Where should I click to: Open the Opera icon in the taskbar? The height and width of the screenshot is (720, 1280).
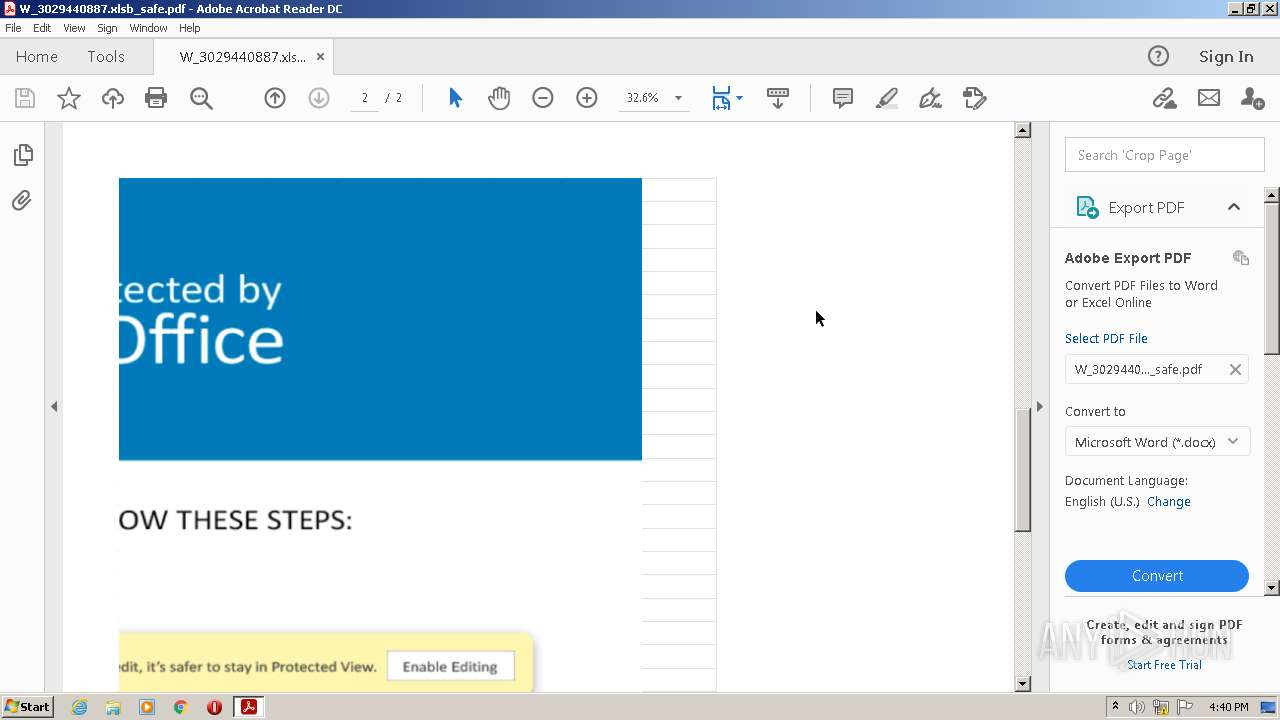coord(214,707)
